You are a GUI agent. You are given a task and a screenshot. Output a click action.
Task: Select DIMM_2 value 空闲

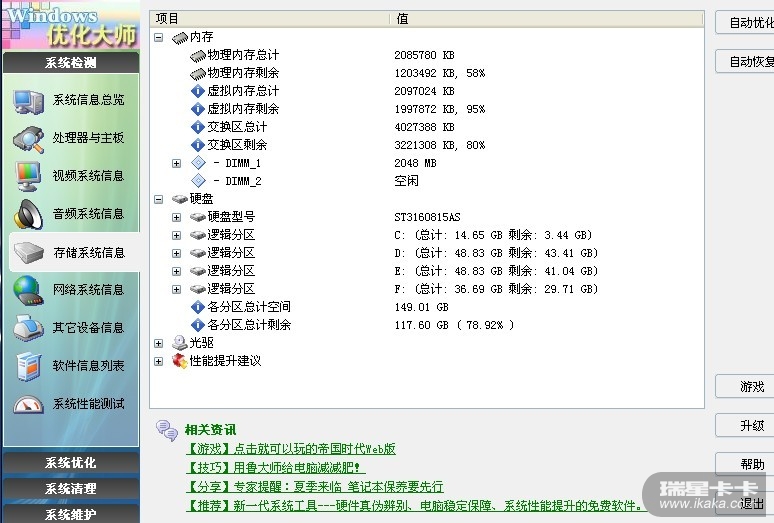[x=406, y=181]
